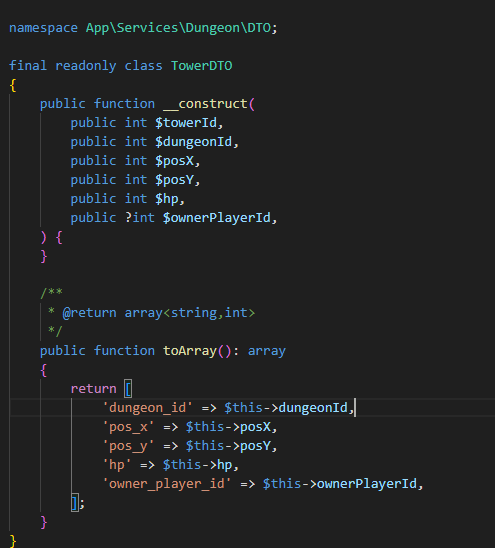
Task: Click the $posX constructor parameter
Action: click(174, 161)
